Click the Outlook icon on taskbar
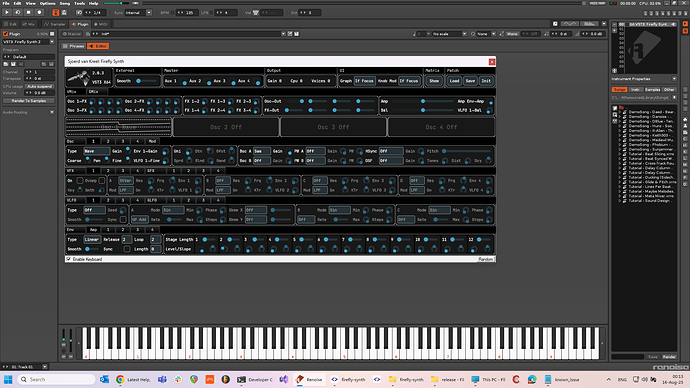The image size is (690, 388). coord(104,379)
